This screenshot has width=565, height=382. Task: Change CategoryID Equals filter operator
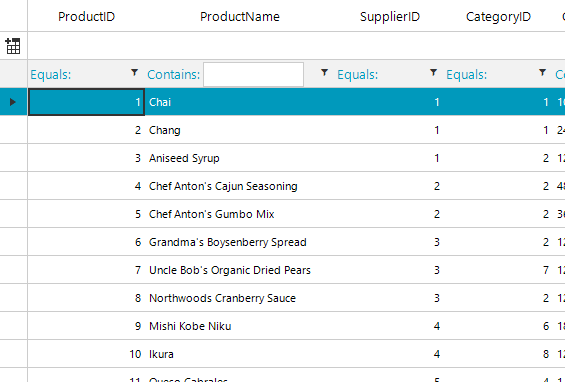[466, 75]
